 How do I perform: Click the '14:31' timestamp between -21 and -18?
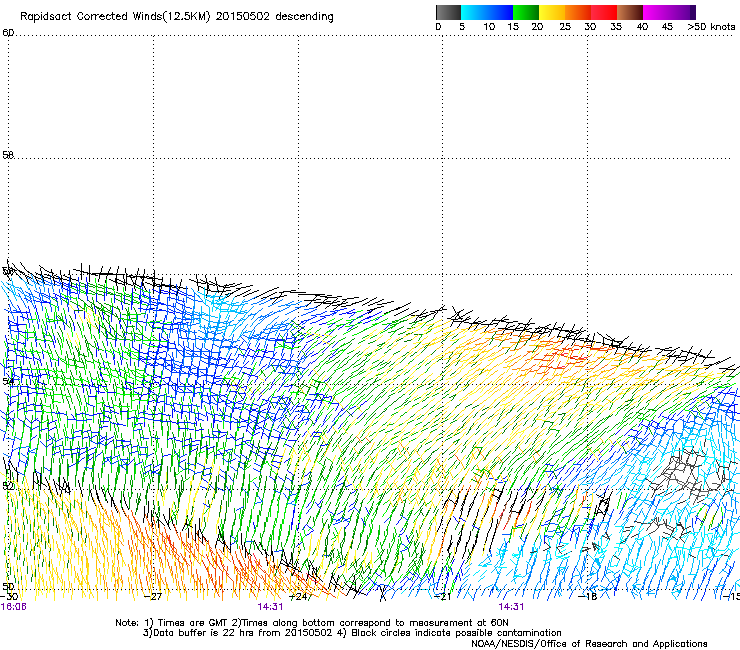click(x=511, y=607)
